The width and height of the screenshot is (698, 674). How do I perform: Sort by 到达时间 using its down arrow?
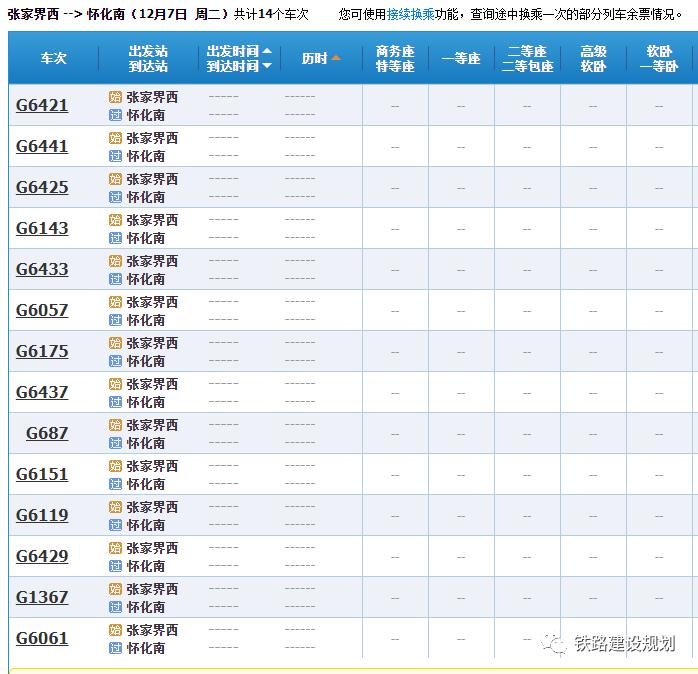[267, 66]
